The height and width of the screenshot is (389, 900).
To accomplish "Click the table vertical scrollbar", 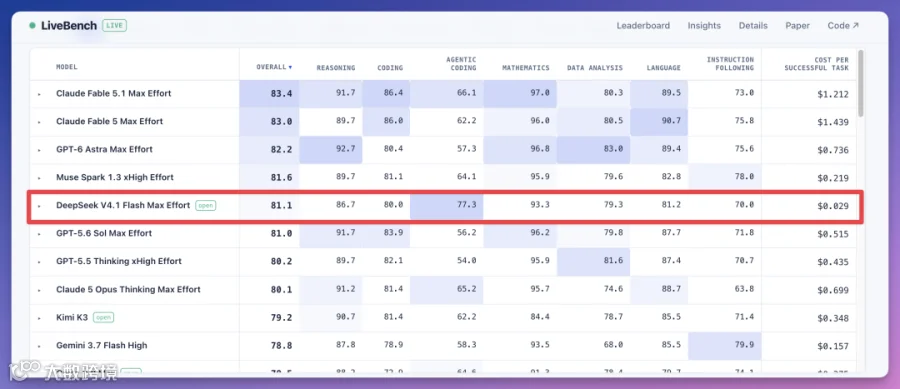I will pyautogui.click(x=860, y=83).
